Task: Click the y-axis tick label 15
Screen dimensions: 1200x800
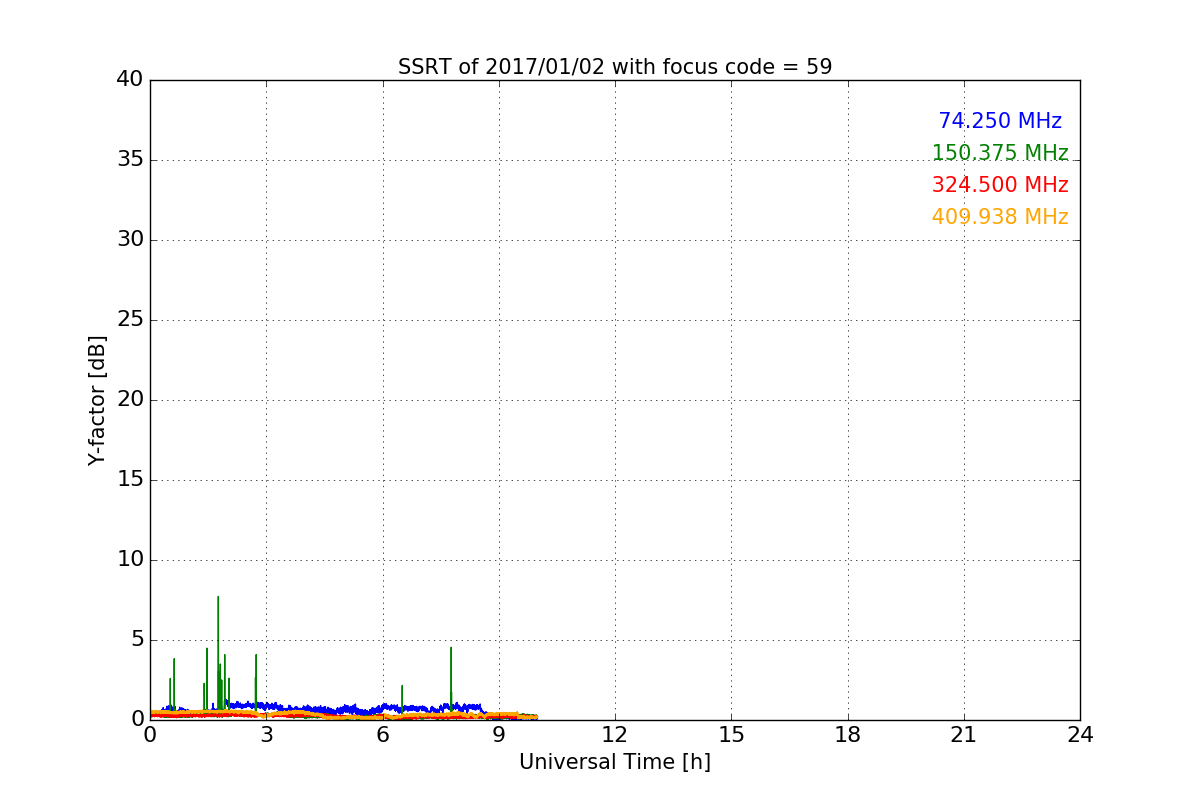Action: tap(130, 480)
